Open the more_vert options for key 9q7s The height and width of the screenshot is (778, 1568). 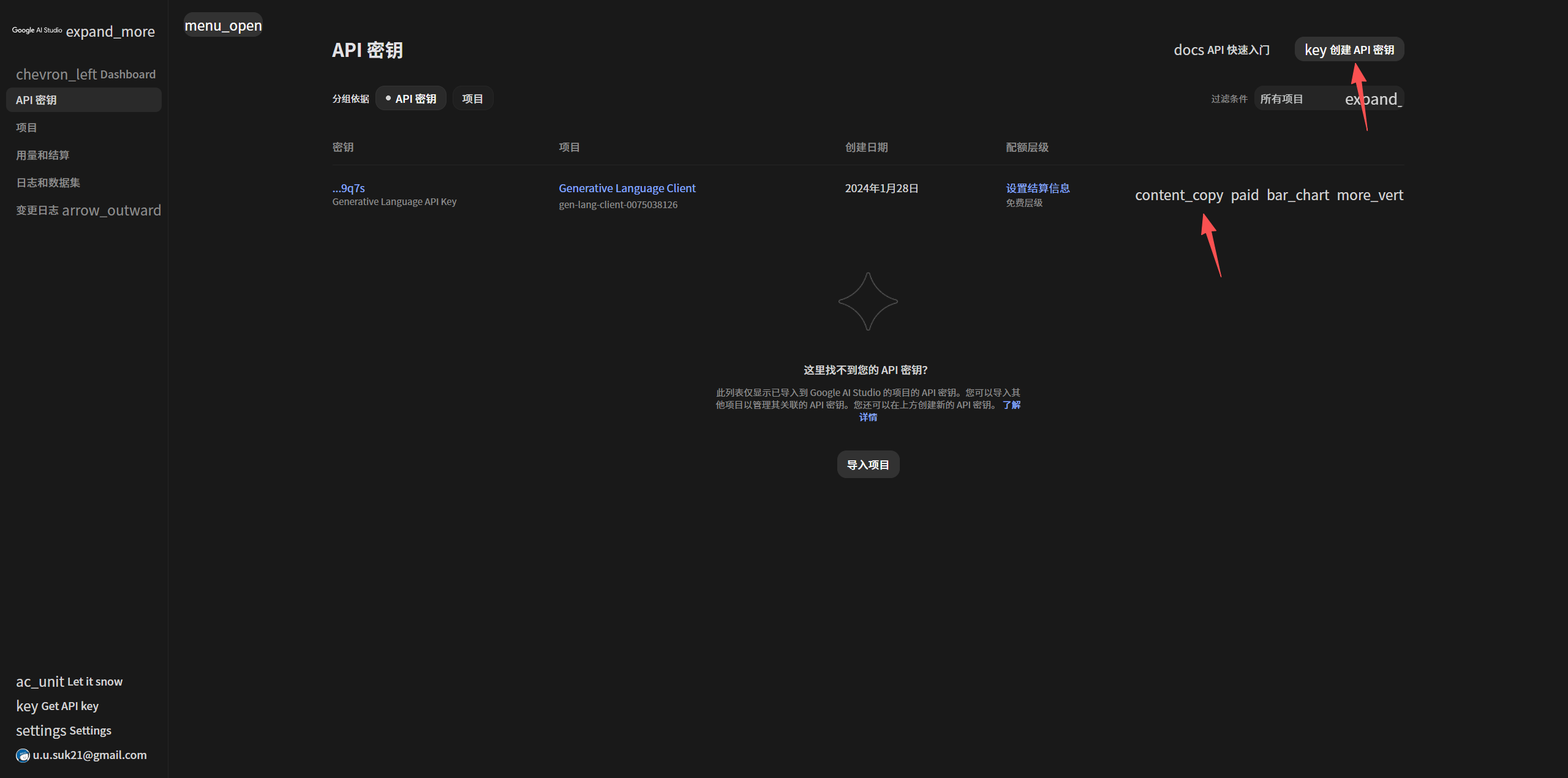pyautogui.click(x=1370, y=195)
